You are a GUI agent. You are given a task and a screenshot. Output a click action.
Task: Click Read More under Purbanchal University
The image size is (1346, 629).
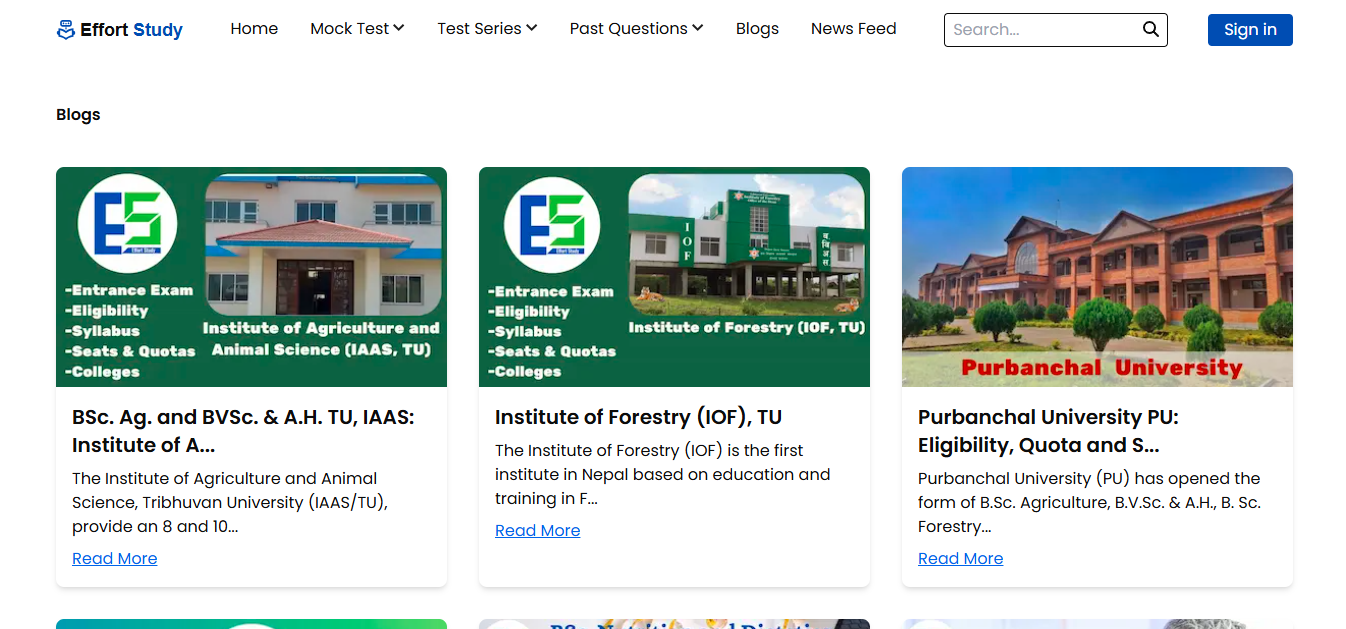click(961, 558)
